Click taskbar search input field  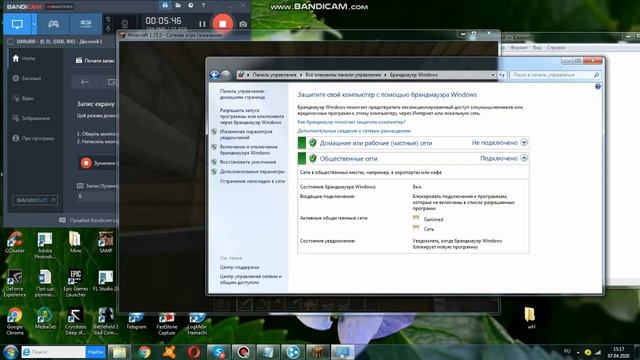53,352
